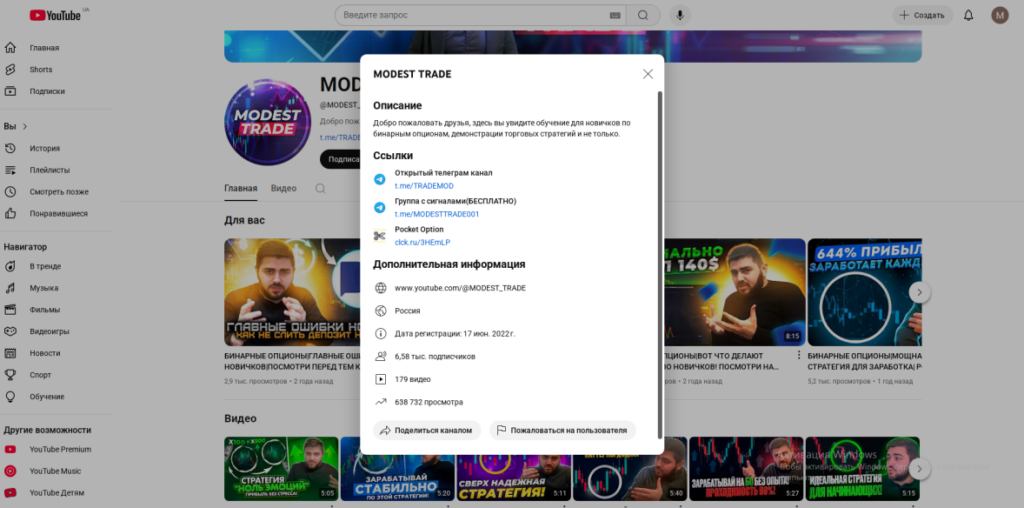Open the 8:15 video thumbnail
This screenshot has width=1024, height=508.
pyautogui.click(x=735, y=292)
